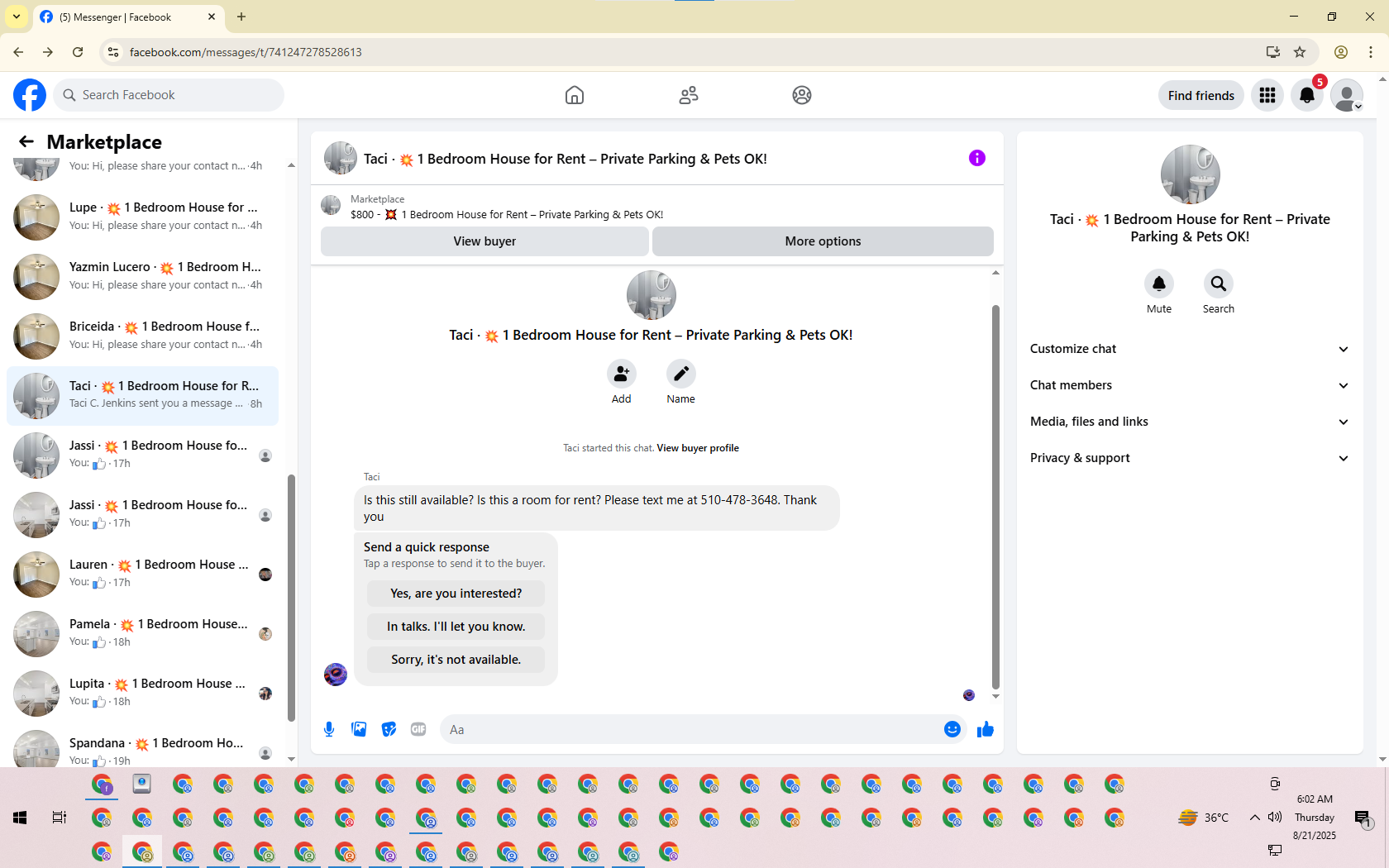
Task: Click the chat messages scrollbar
Action: tap(995, 496)
